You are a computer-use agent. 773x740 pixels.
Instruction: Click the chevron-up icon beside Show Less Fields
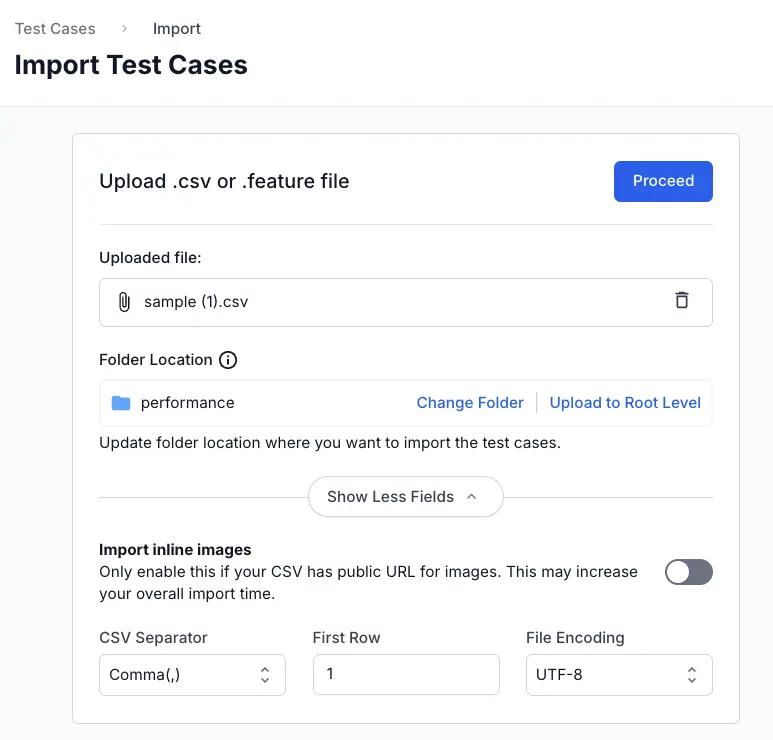pyautogui.click(x=472, y=496)
